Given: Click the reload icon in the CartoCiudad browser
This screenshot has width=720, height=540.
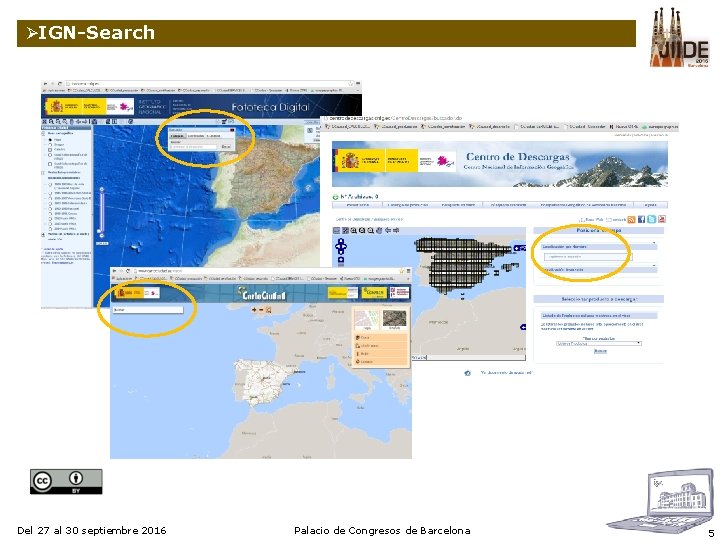Looking at the screenshot, I should click(x=128, y=271).
